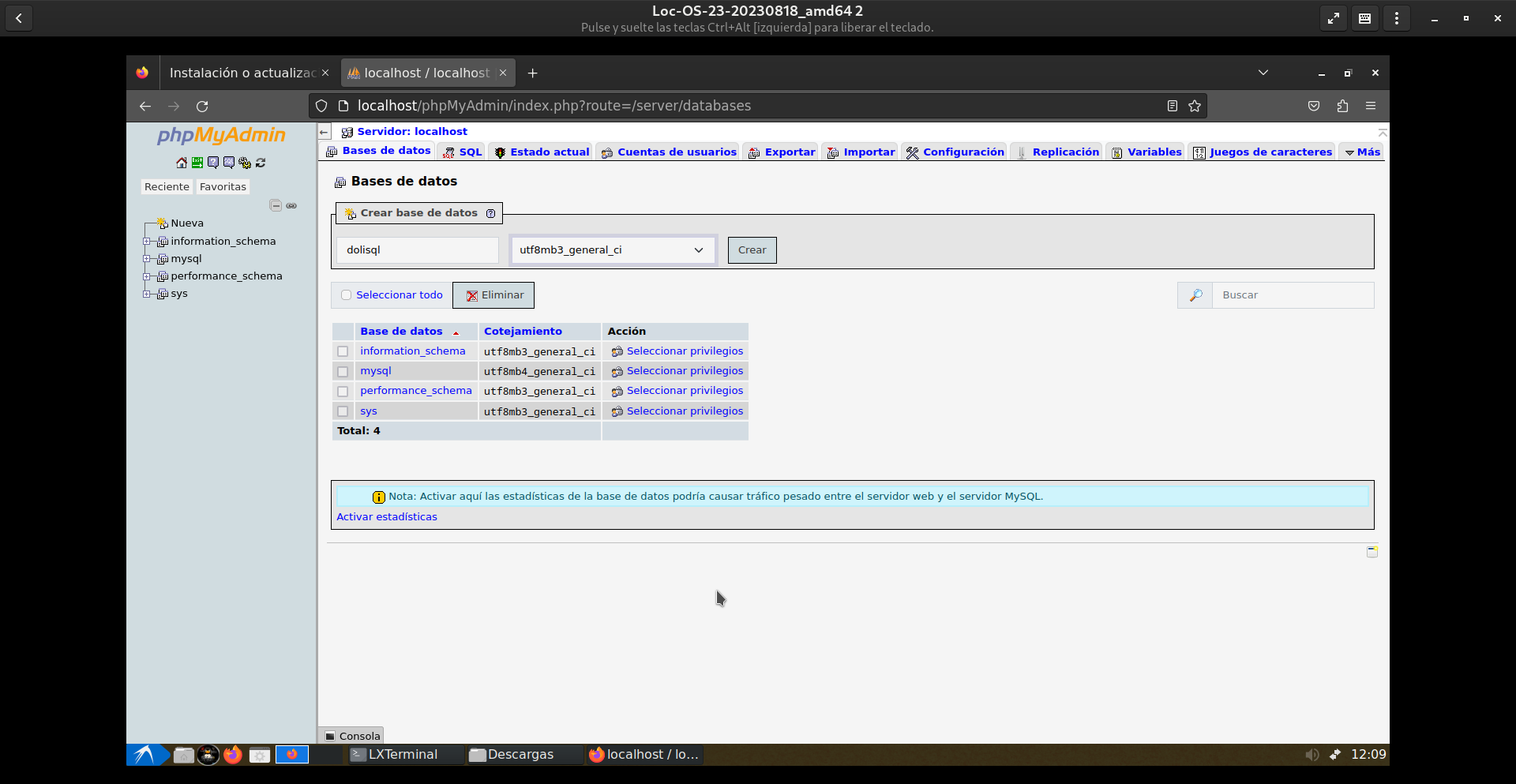The height and width of the screenshot is (784, 1516).
Task: Click the link chain icon in sidebar
Action: click(291, 205)
